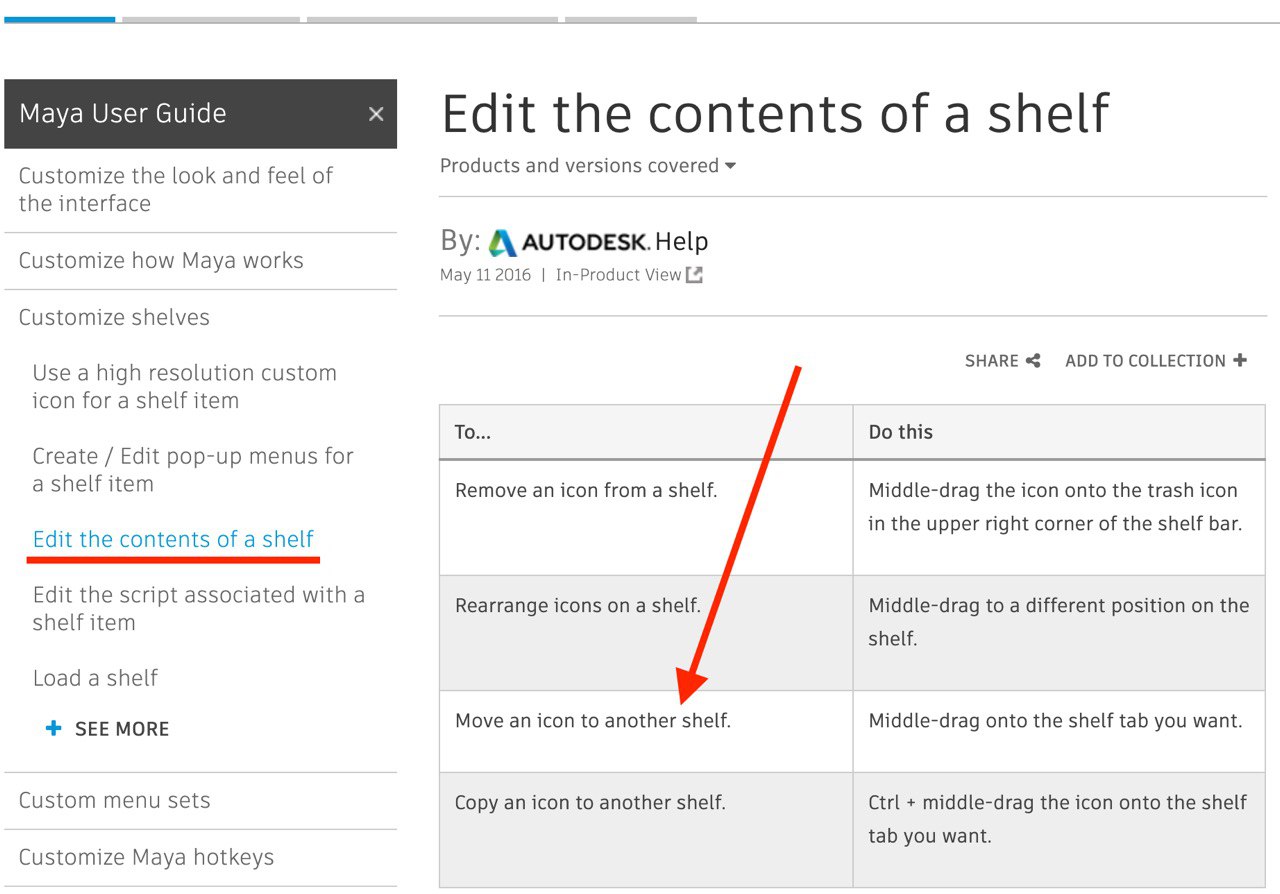Click 'Middle-drag the icon onto the trash icon' cell

pos(1059,517)
